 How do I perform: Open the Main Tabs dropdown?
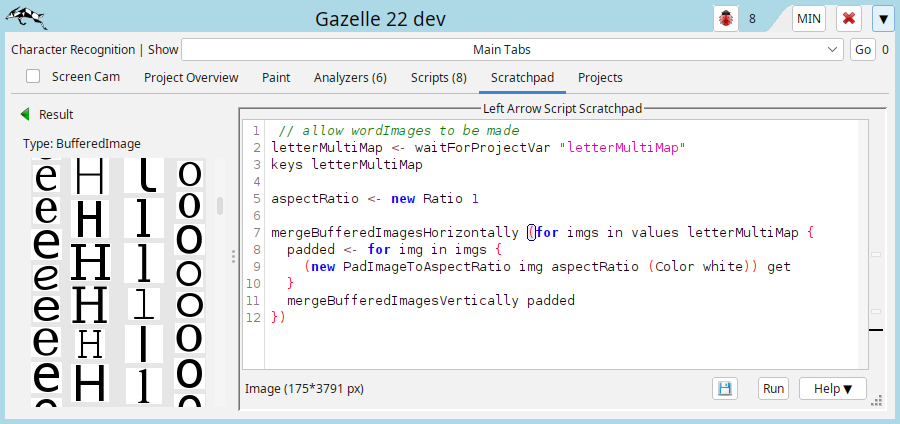[514, 49]
